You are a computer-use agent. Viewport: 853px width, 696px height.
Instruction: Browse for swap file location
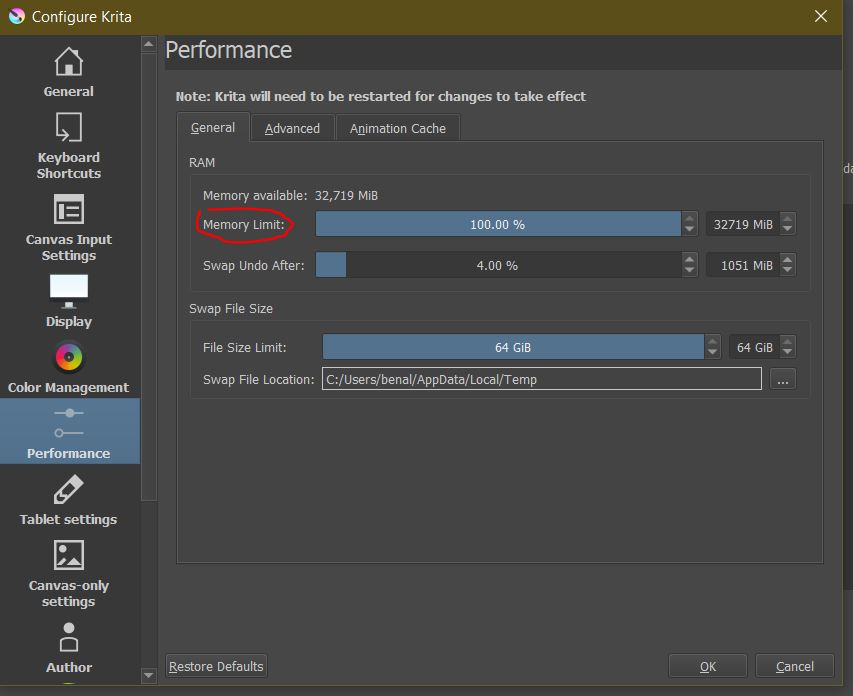(x=783, y=379)
